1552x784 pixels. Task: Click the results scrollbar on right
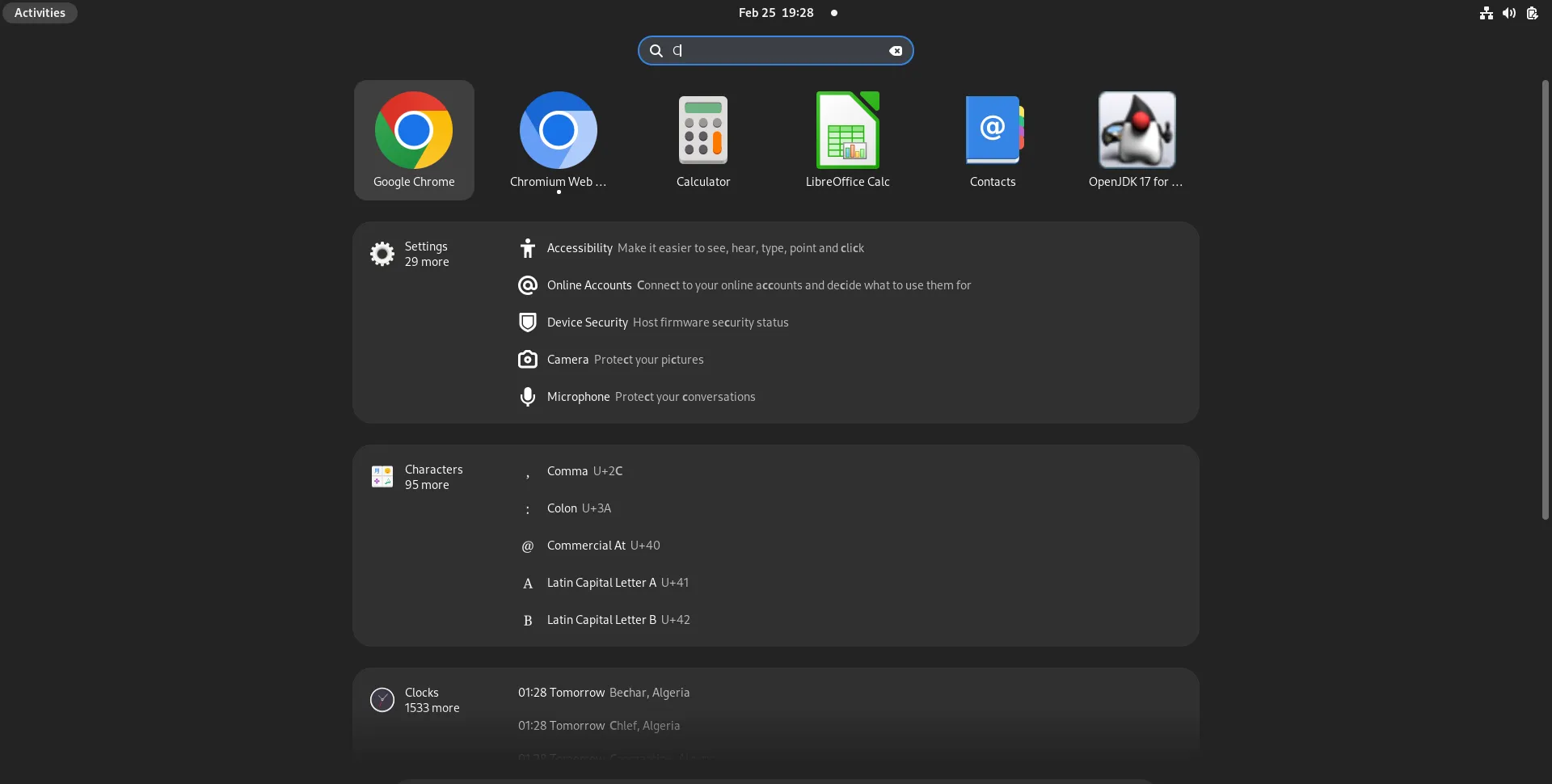pos(1545,299)
